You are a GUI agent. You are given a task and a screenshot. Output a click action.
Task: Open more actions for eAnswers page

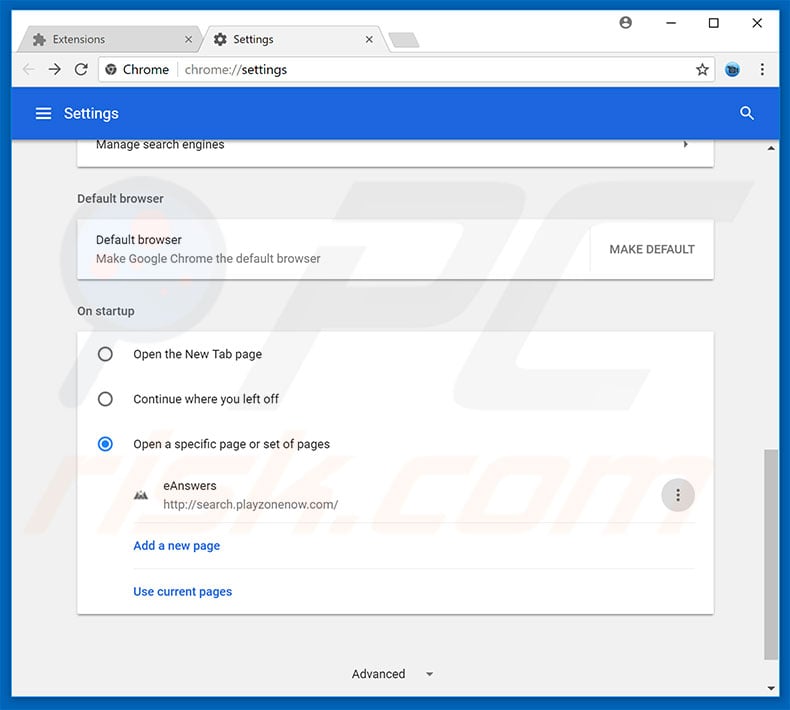click(x=678, y=495)
